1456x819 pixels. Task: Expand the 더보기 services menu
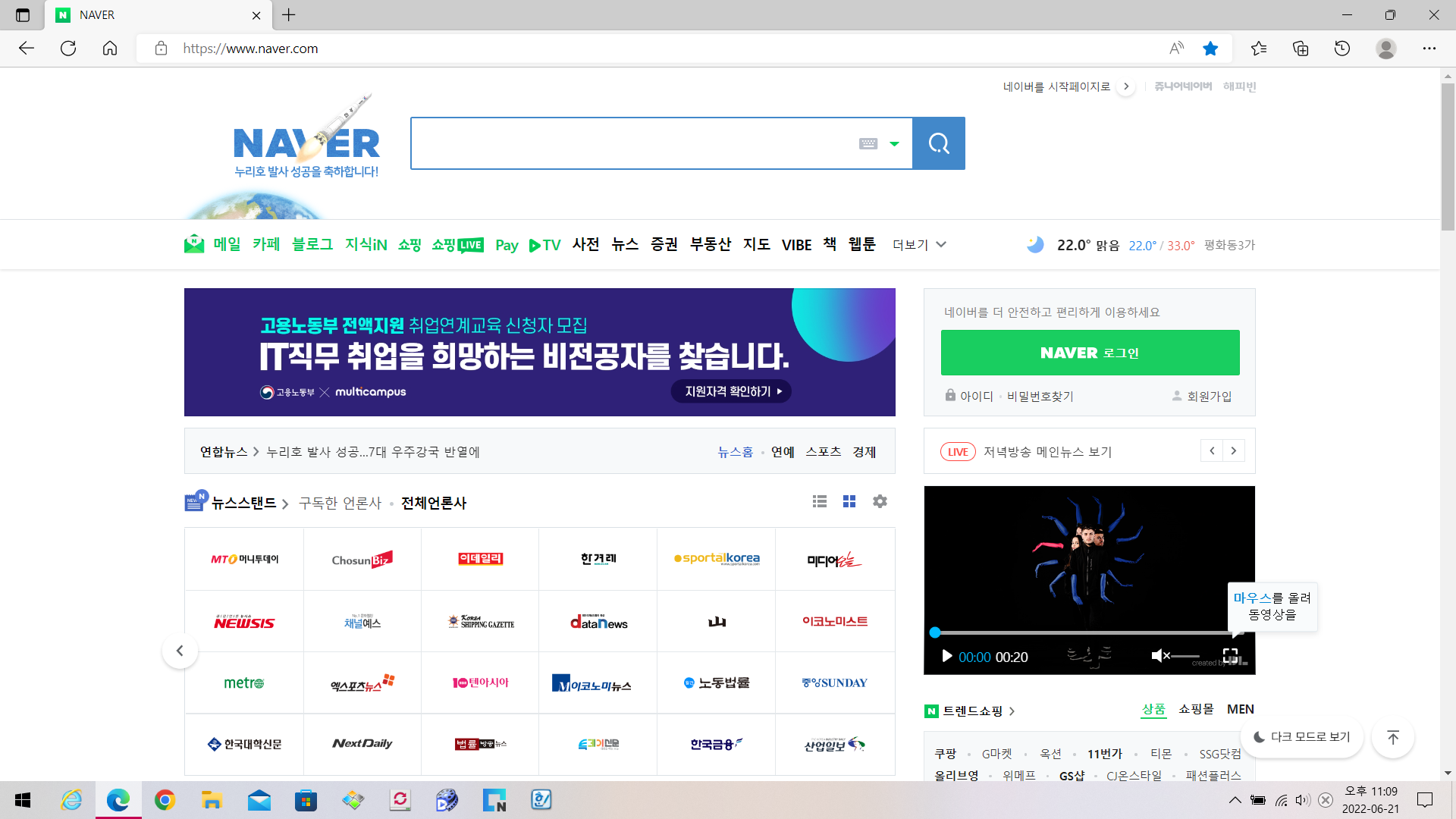[x=919, y=245]
